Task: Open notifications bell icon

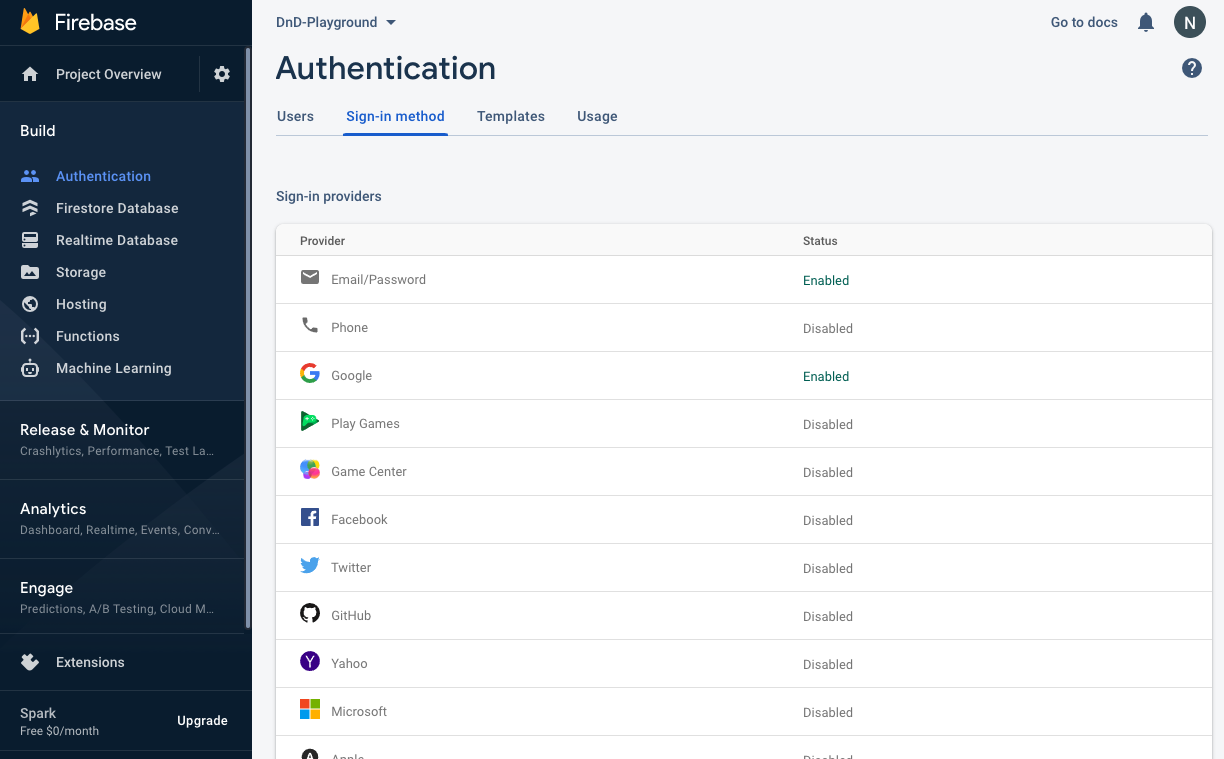Action: click(1146, 22)
